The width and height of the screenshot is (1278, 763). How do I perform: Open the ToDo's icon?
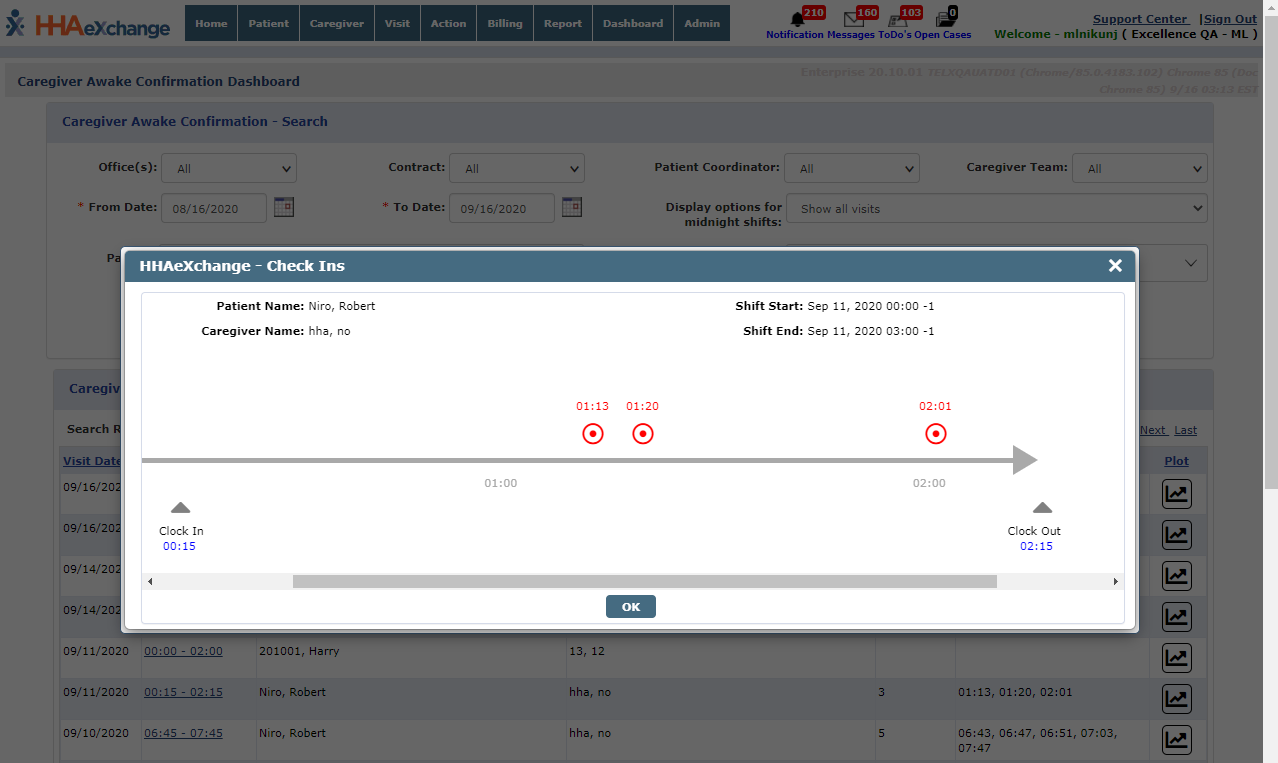pyautogui.click(x=897, y=19)
